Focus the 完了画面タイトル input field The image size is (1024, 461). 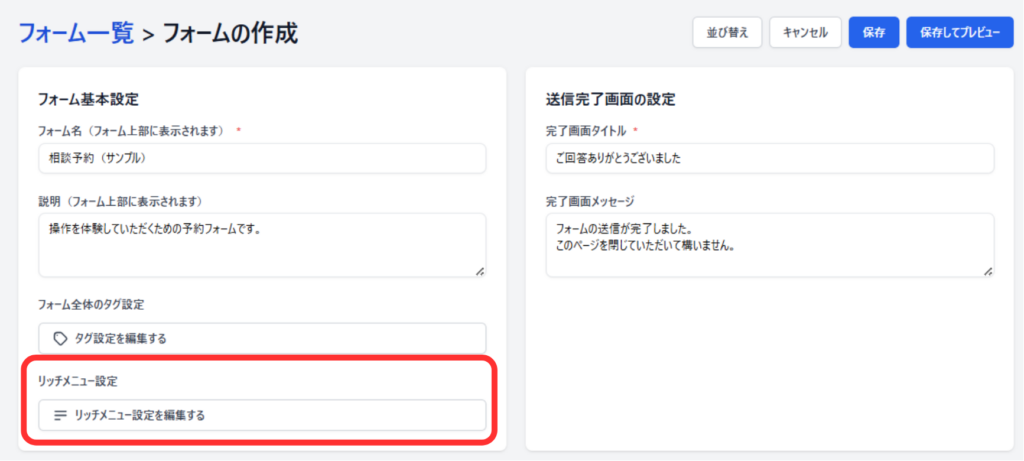769,158
